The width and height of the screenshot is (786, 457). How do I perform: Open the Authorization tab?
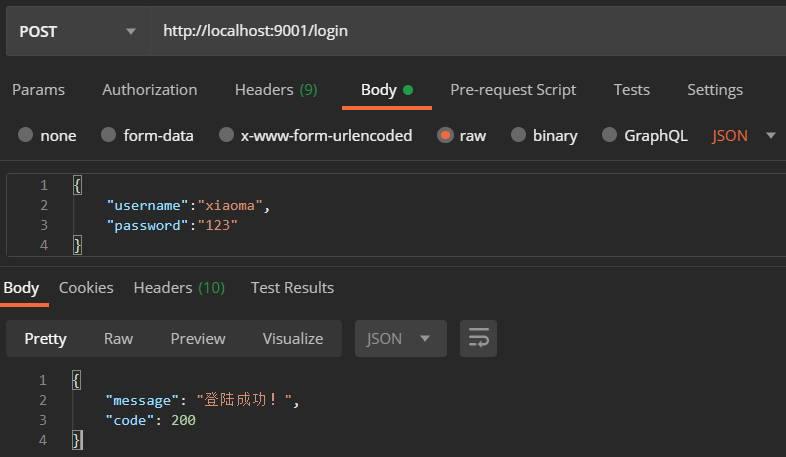[149, 89]
